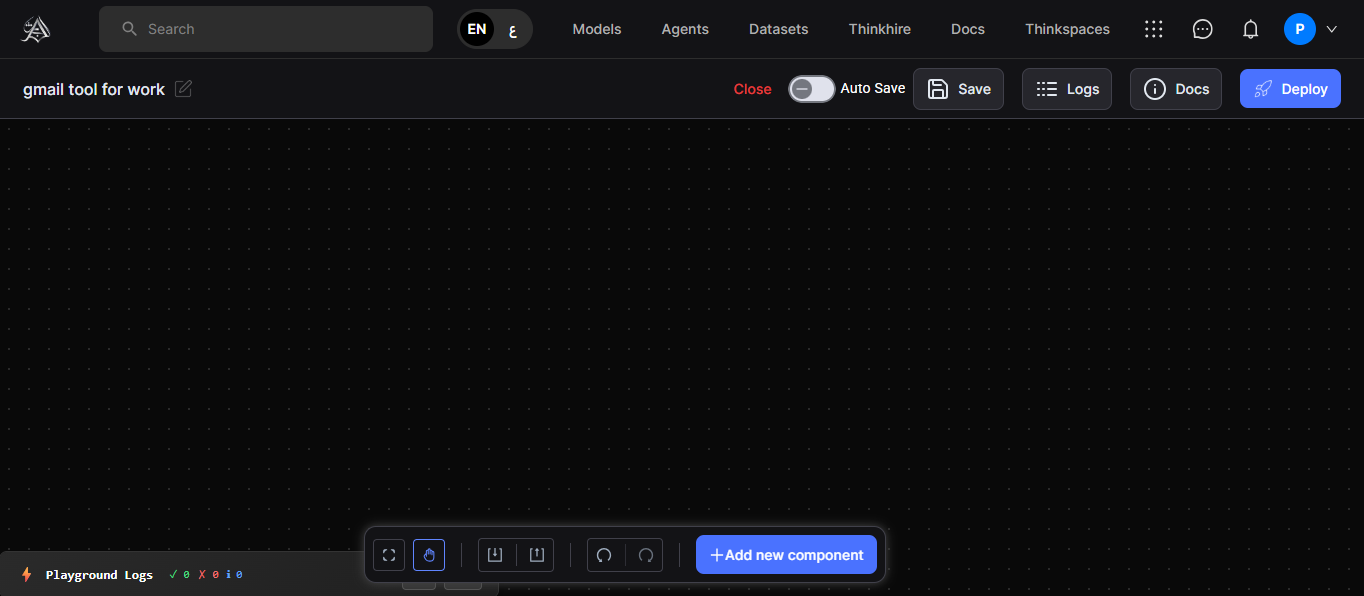Go to the Datasets page

[778, 29]
